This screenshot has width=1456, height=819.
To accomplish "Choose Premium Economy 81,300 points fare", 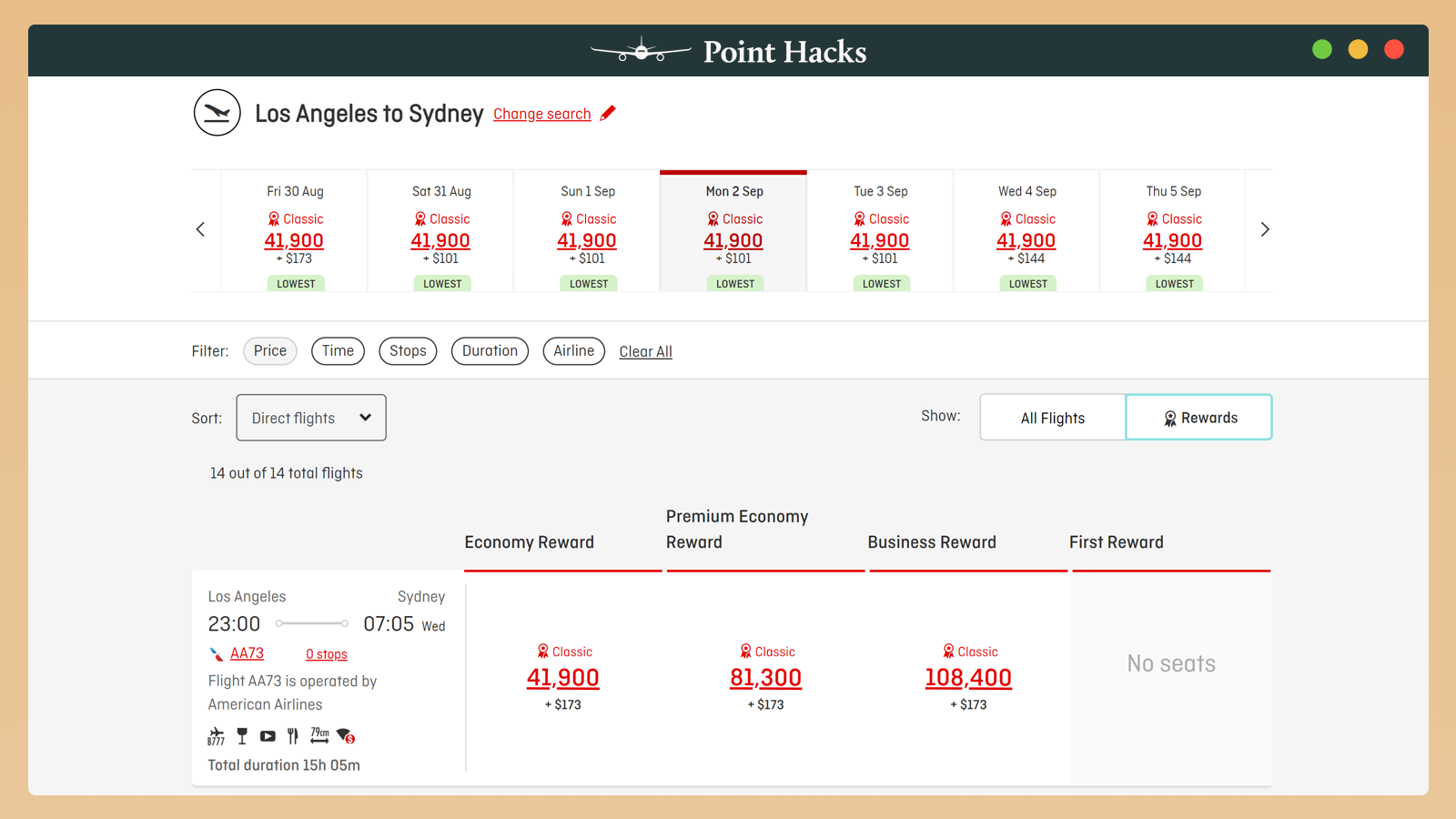I will click(766, 678).
